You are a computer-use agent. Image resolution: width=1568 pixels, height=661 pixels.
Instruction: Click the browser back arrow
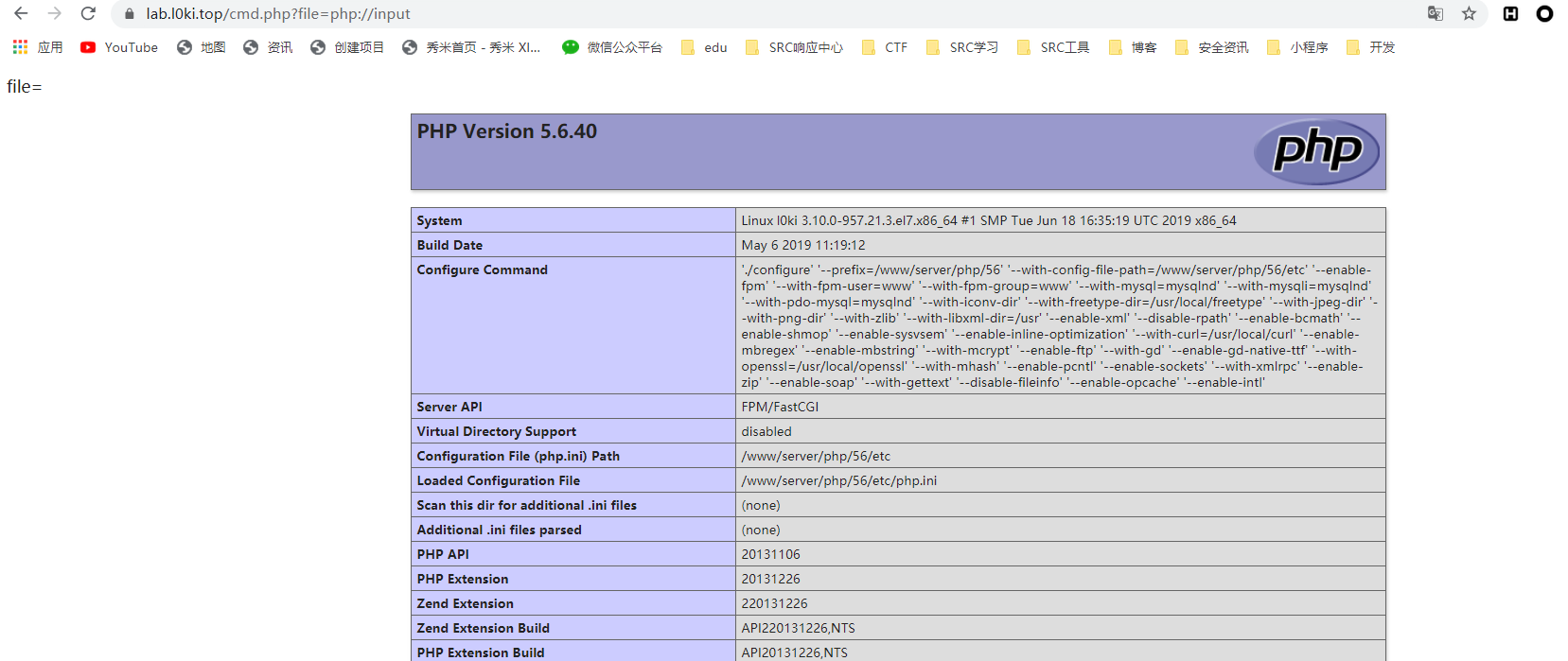point(21,13)
